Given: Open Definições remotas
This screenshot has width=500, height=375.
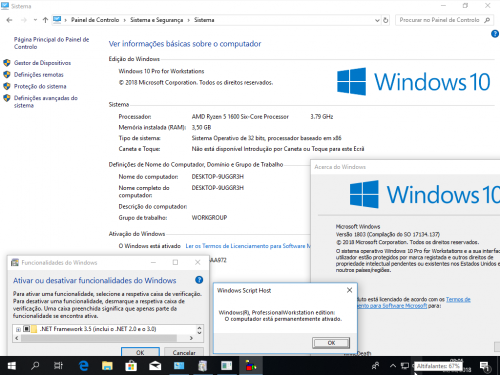Looking at the screenshot, I should (39, 74).
